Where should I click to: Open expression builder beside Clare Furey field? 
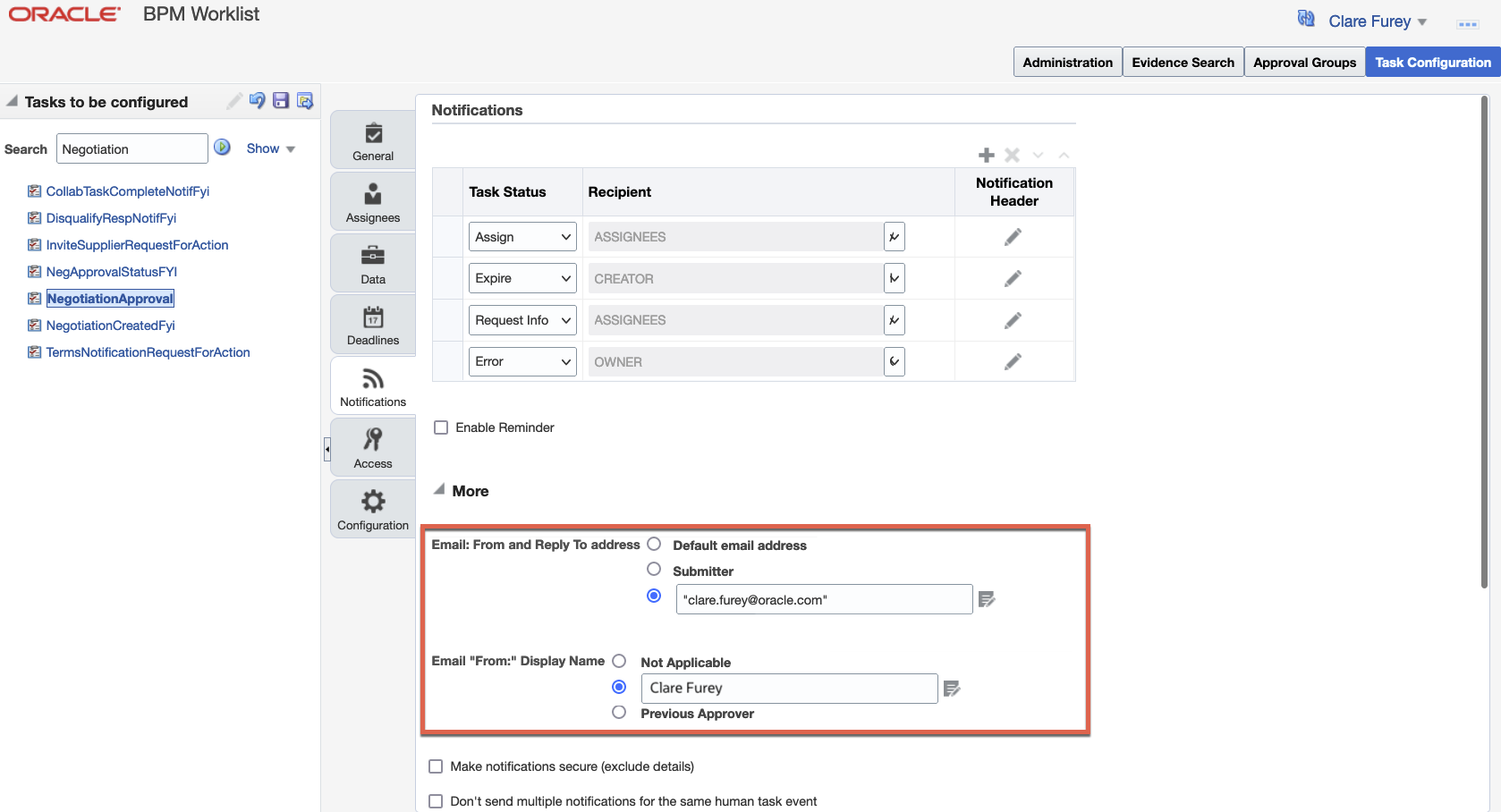[x=952, y=689]
